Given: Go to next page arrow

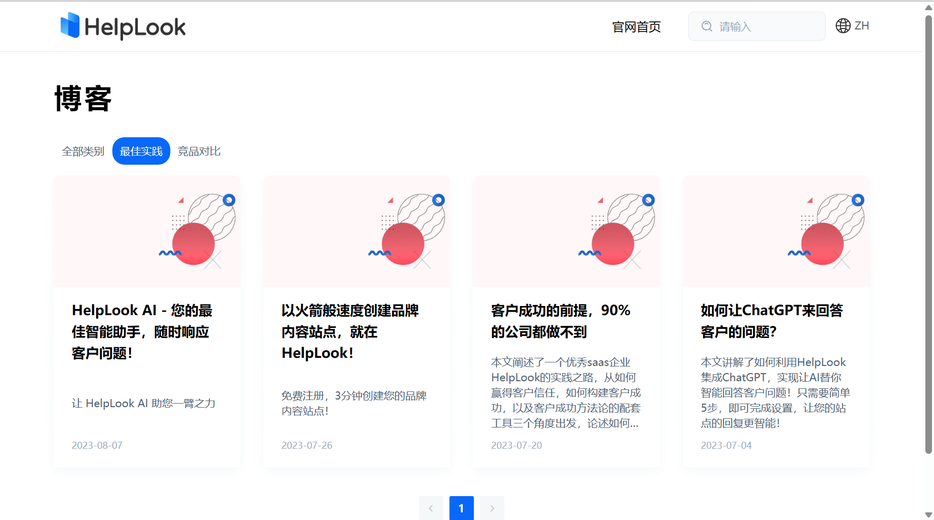Looking at the screenshot, I should pyautogui.click(x=492, y=508).
